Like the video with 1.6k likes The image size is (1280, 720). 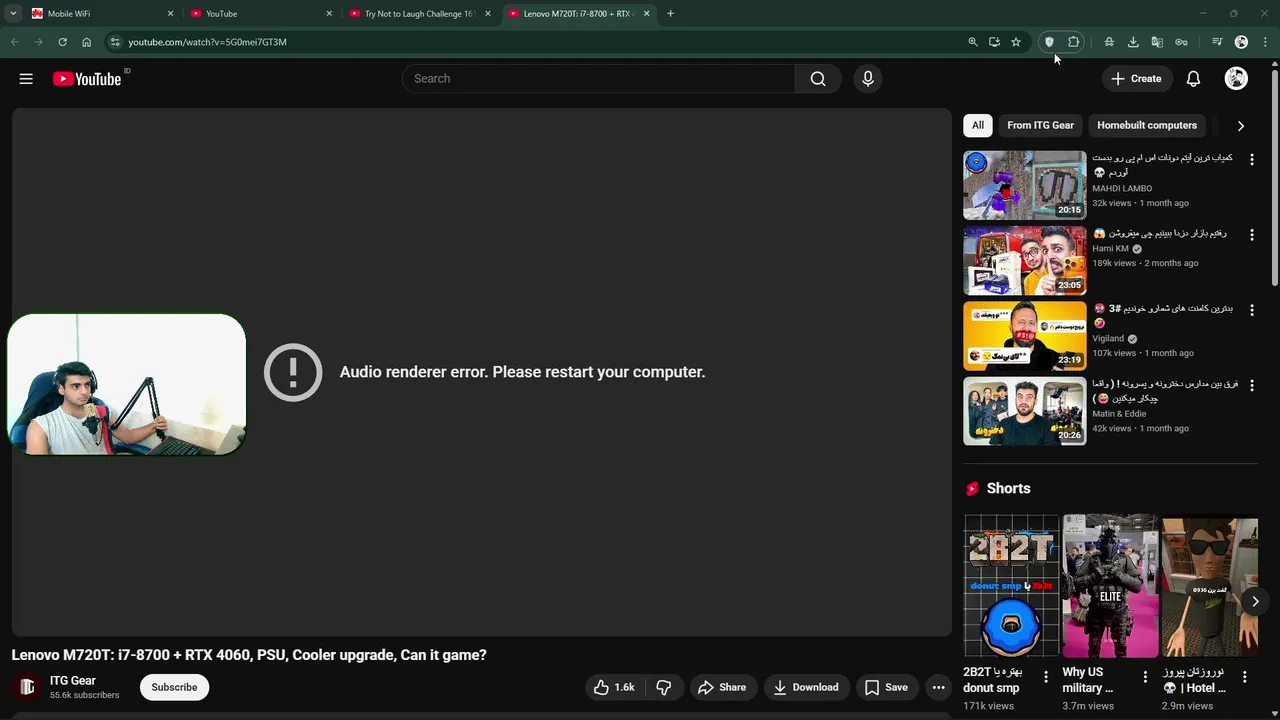pos(614,687)
